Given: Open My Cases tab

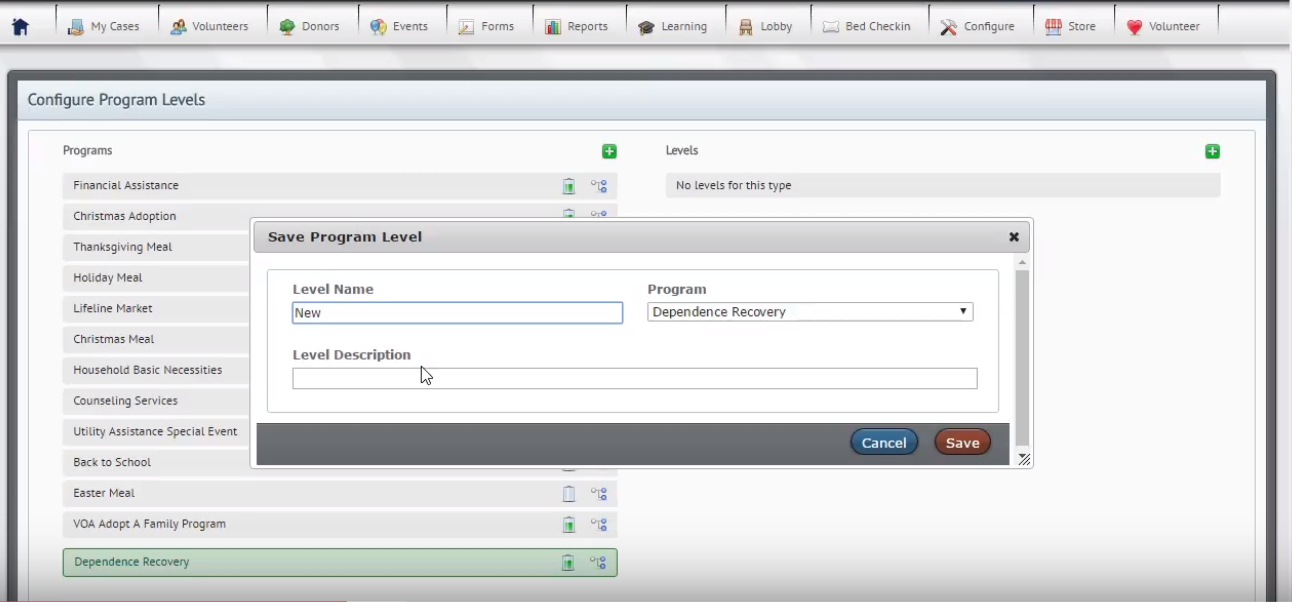Looking at the screenshot, I should click(x=104, y=26).
